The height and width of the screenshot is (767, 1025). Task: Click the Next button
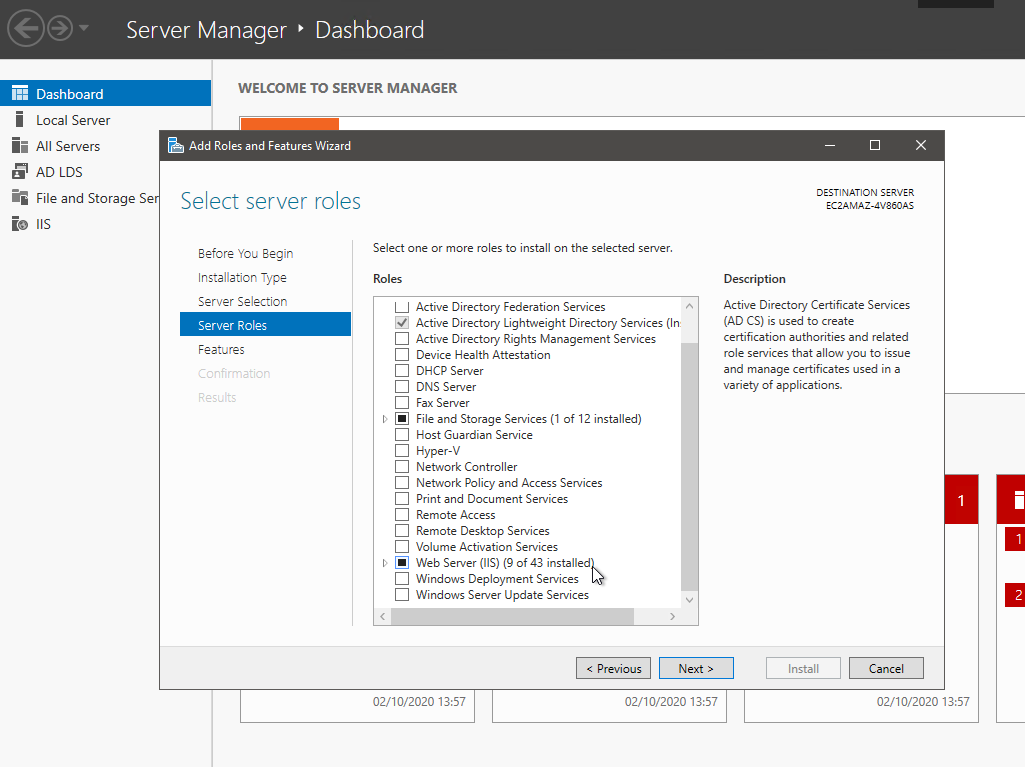696,668
